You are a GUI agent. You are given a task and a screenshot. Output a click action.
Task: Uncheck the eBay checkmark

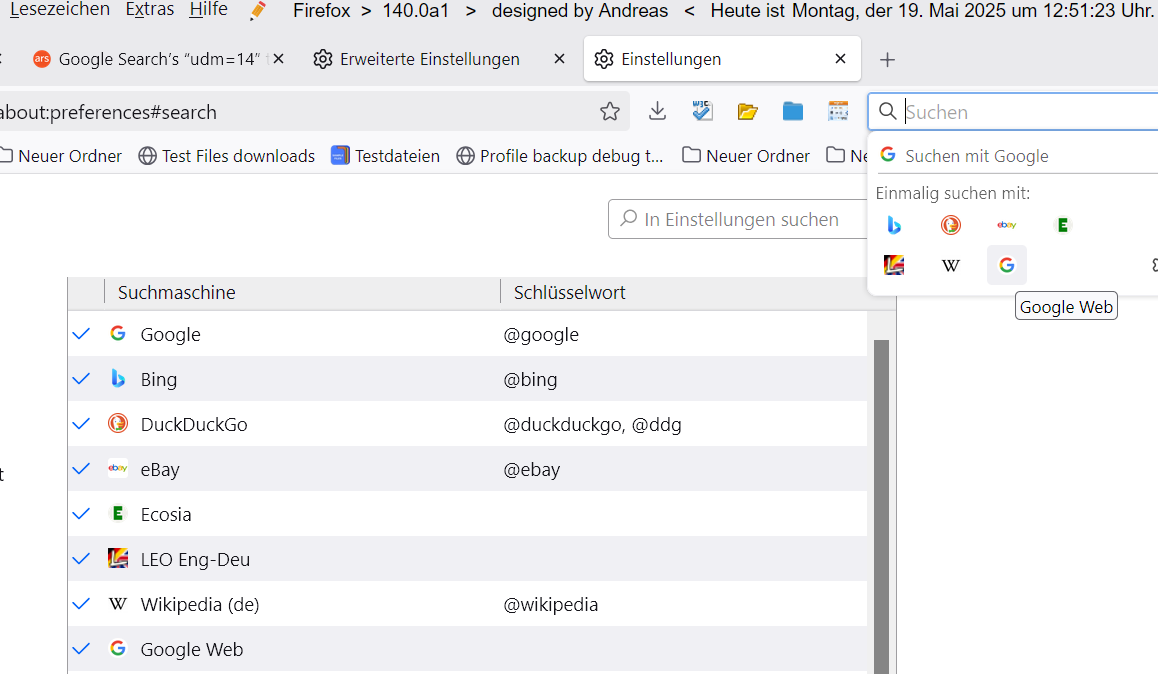tap(81, 469)
